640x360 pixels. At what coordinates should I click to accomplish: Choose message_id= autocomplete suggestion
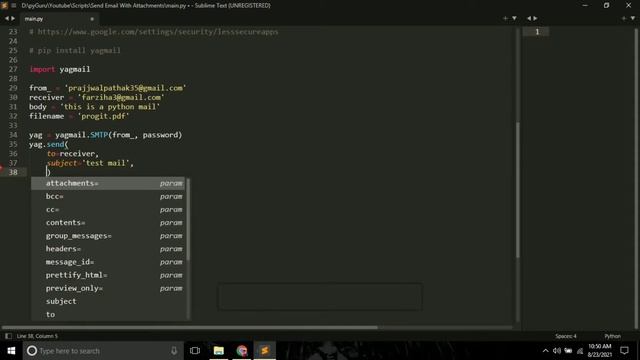(108, 262)
